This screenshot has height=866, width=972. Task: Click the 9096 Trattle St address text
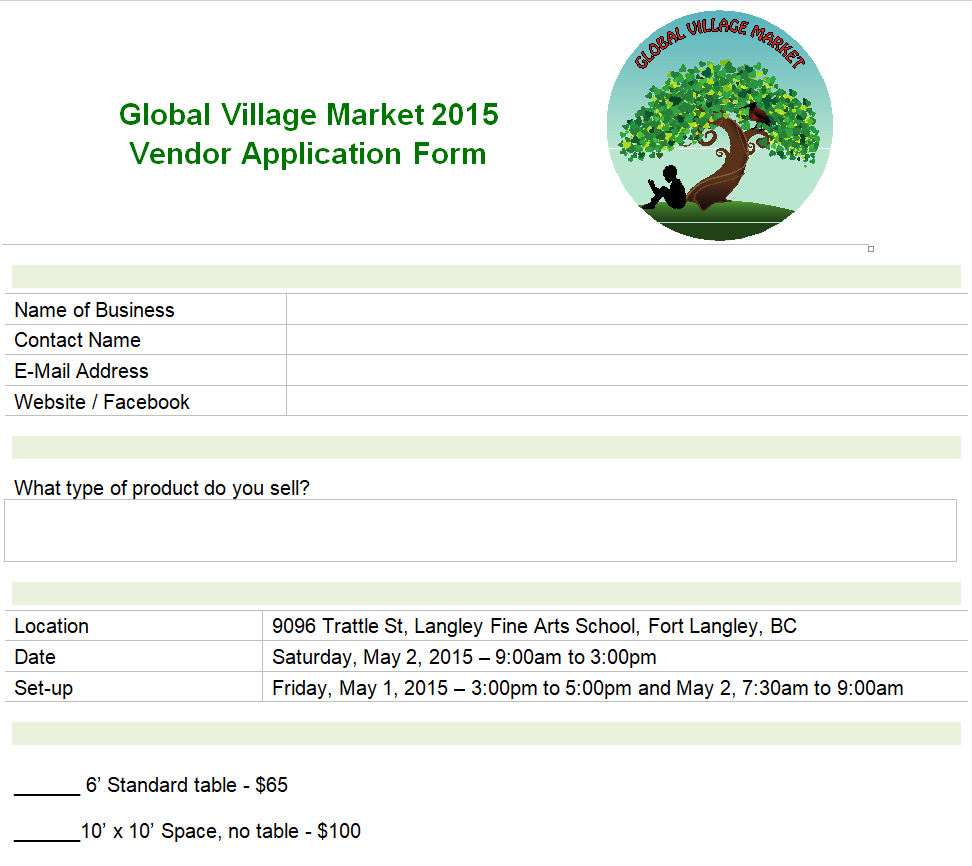(x=534, y=627)
